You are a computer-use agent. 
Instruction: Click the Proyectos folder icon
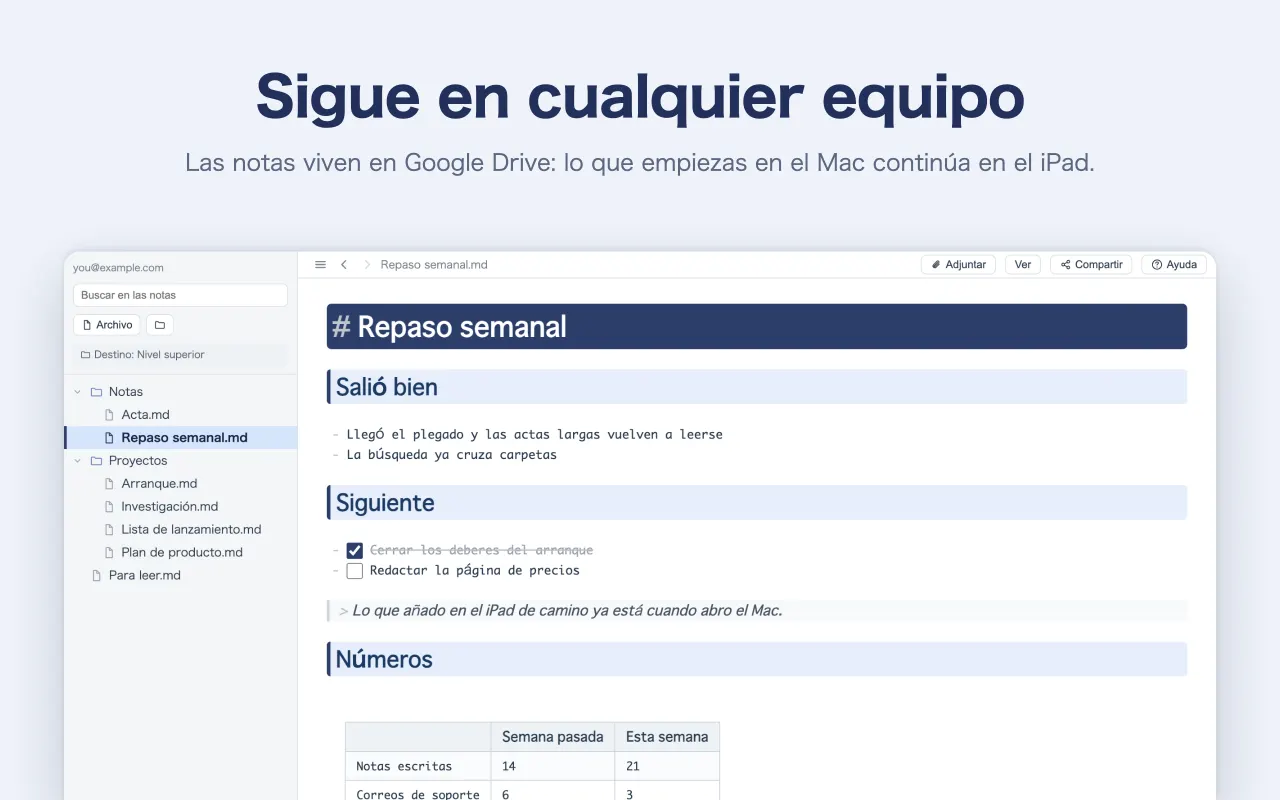coord(96,461)
